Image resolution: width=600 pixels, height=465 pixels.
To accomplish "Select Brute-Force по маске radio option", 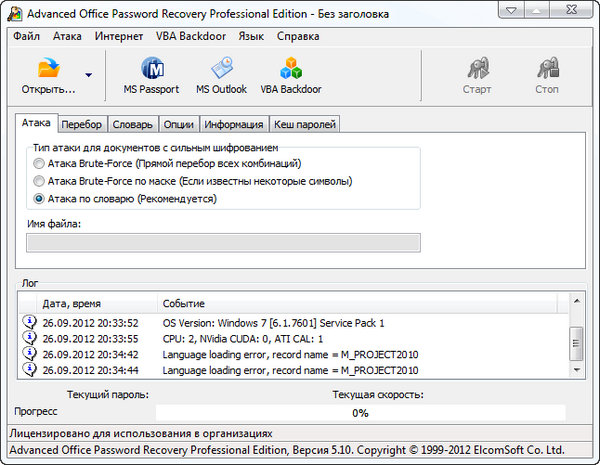I will pyautogui.click(x=39, y=181).
